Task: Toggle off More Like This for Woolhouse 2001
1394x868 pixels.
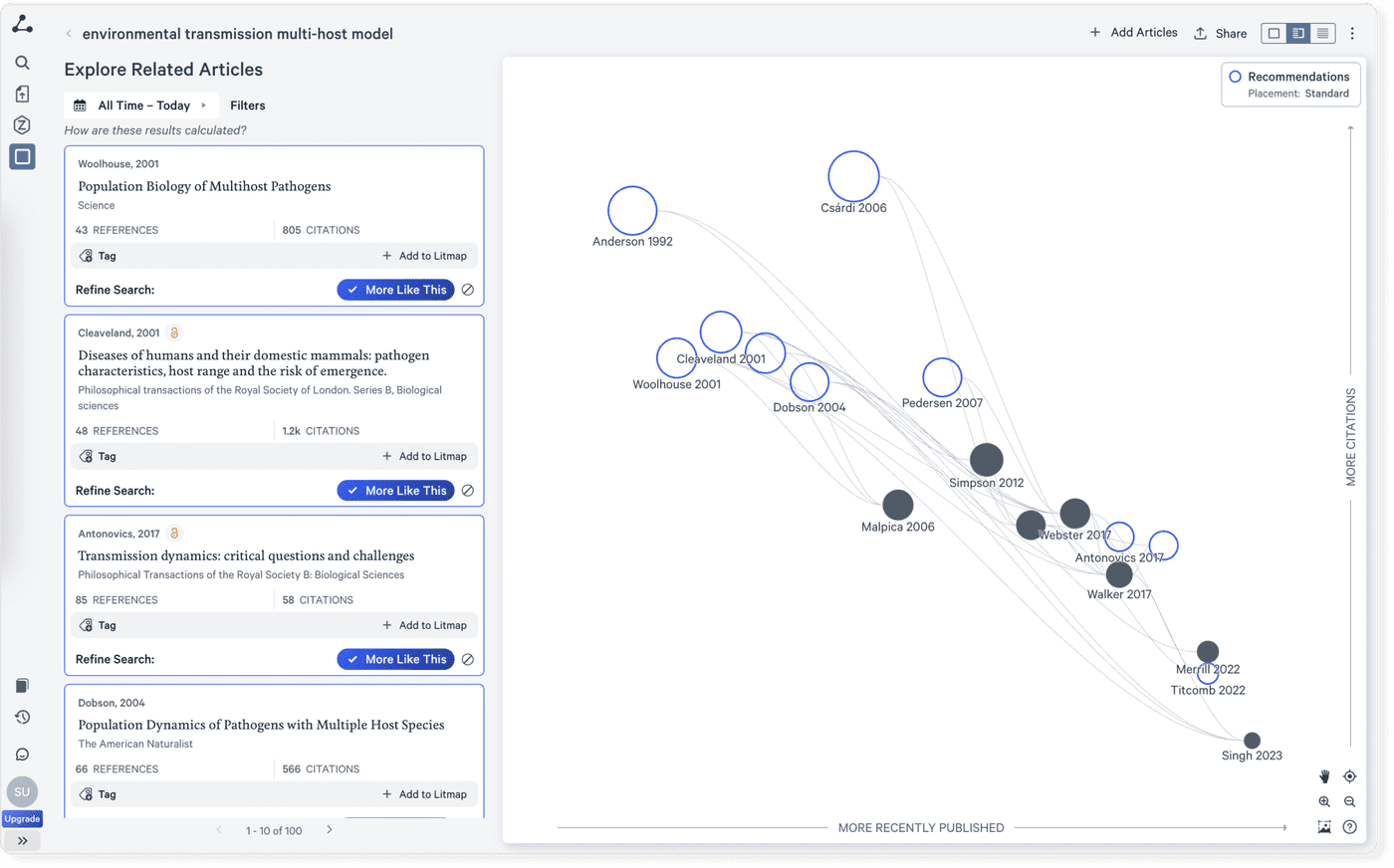Action: tap(395, 290)
